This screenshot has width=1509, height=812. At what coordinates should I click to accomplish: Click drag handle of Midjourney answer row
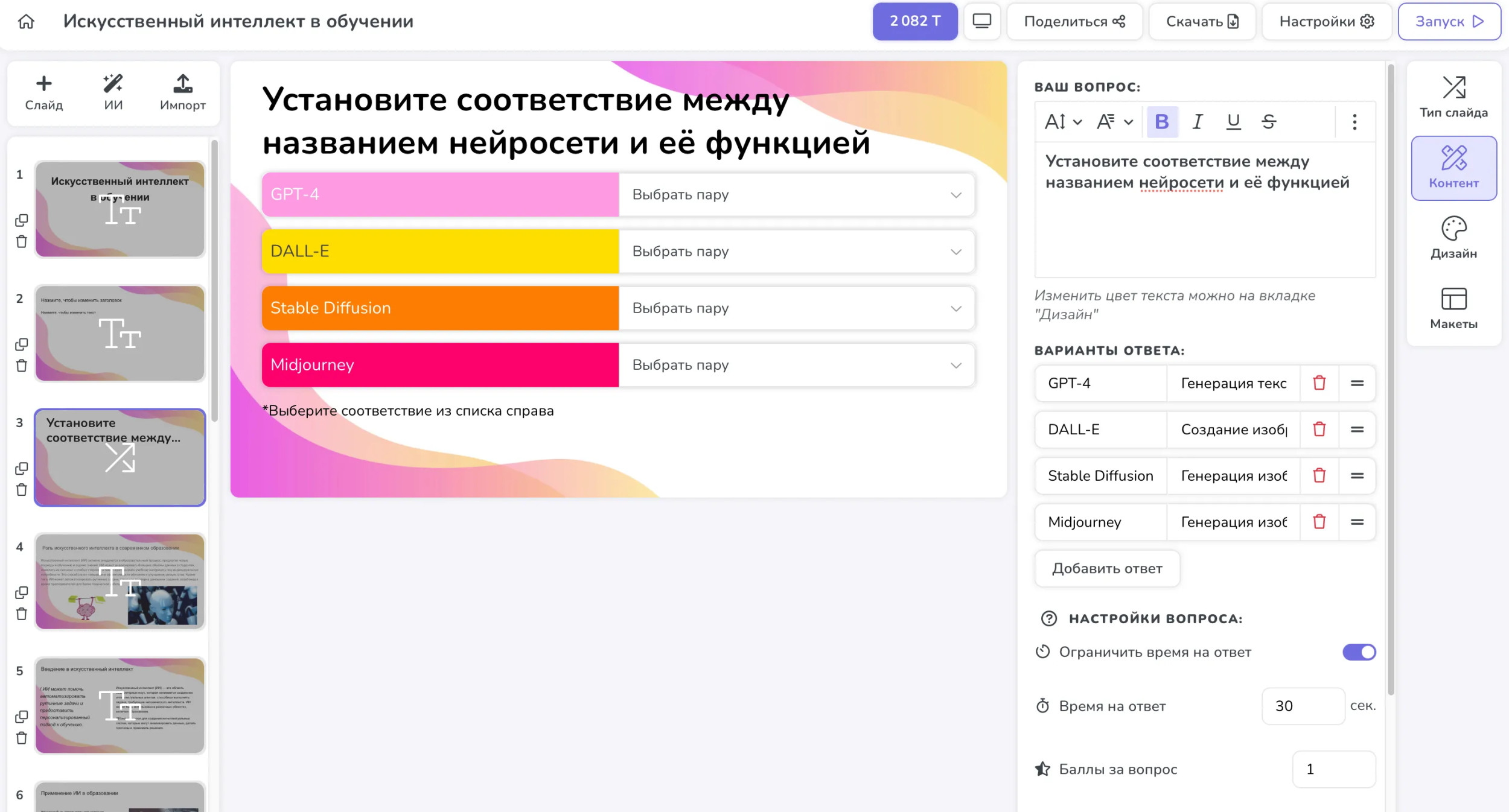(x=1357, y=522)
